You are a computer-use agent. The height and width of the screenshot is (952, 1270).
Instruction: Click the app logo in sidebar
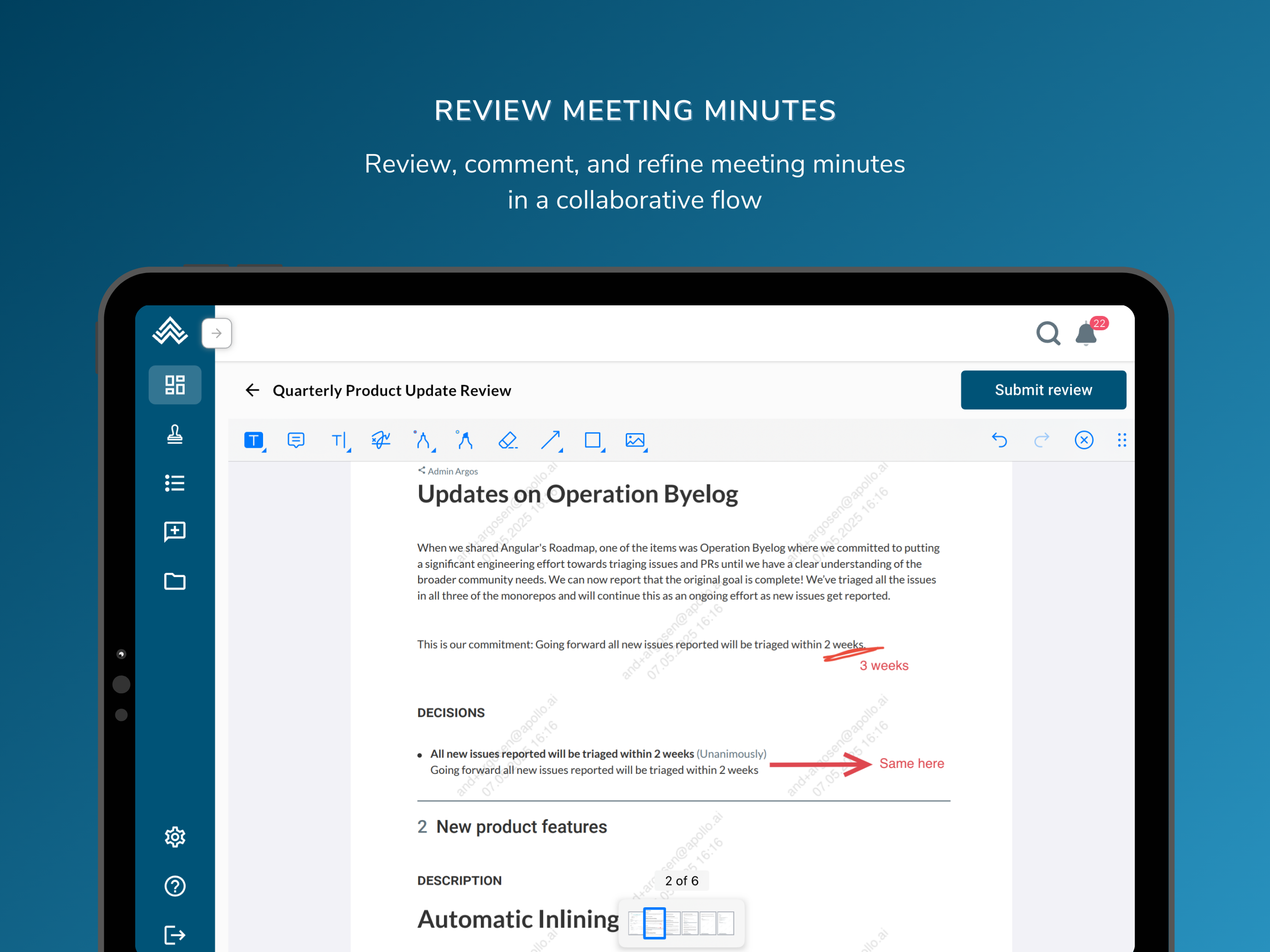[170, 331]
